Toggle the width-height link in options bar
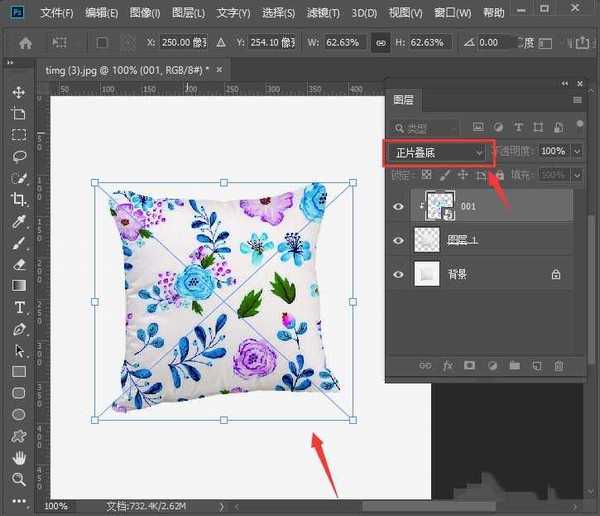Viewport: 600px width, 516px height. point(381,43)
